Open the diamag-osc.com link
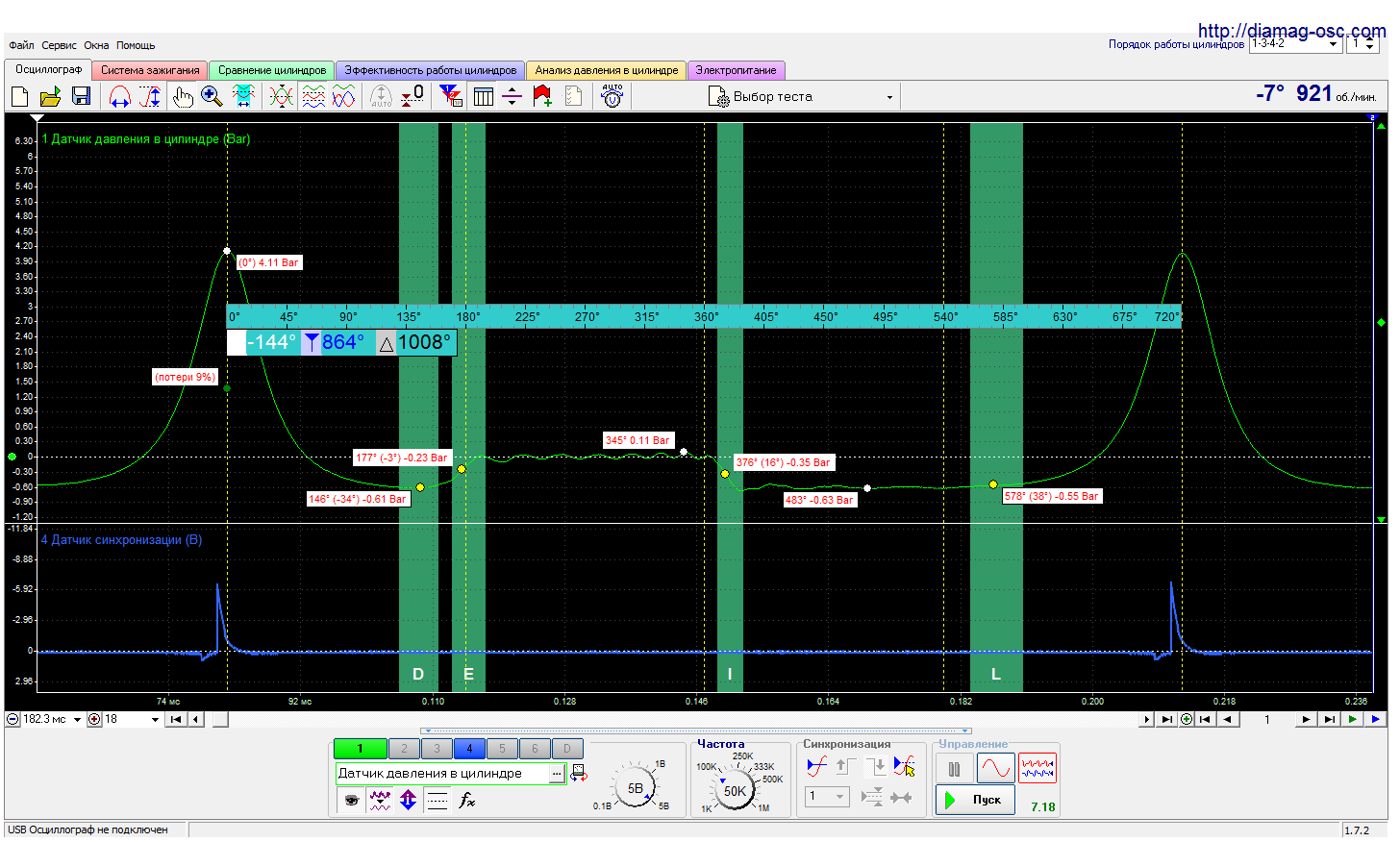Screen dimensions: 1400x842 tap(1291, 31)
